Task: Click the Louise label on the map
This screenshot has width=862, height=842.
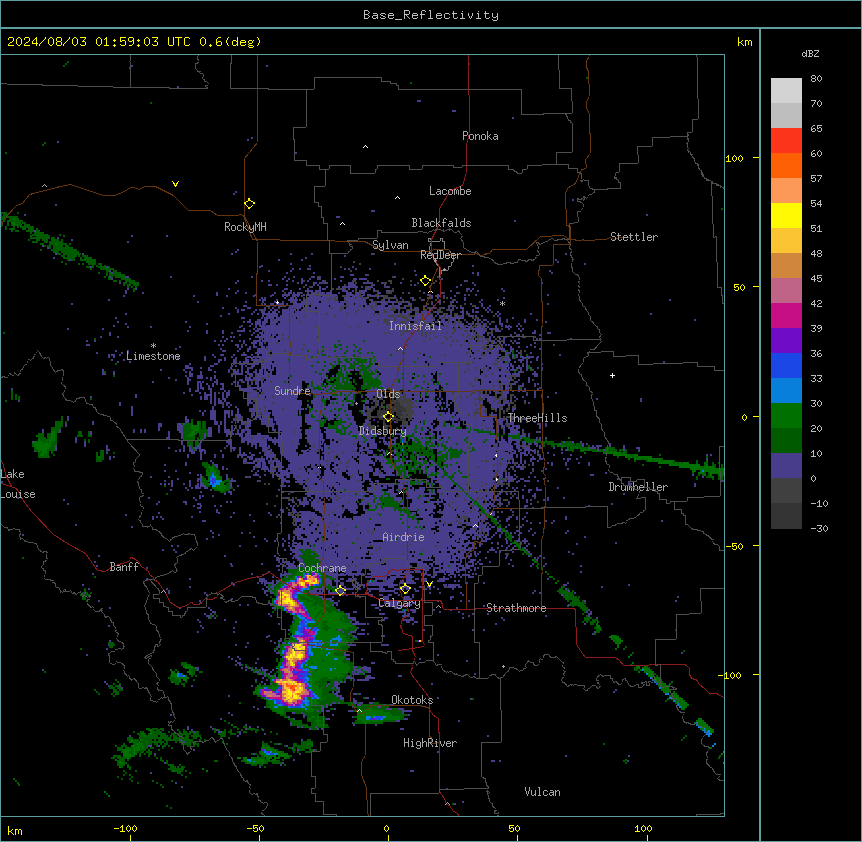Action: 18,494
